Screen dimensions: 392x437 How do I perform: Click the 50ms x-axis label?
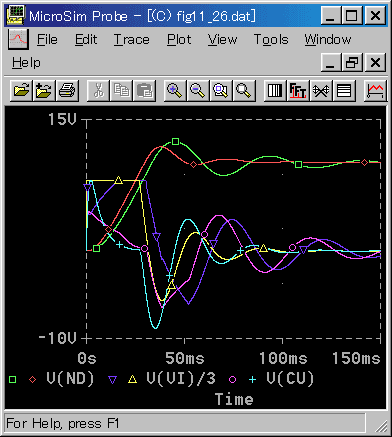tap(185, 358)
